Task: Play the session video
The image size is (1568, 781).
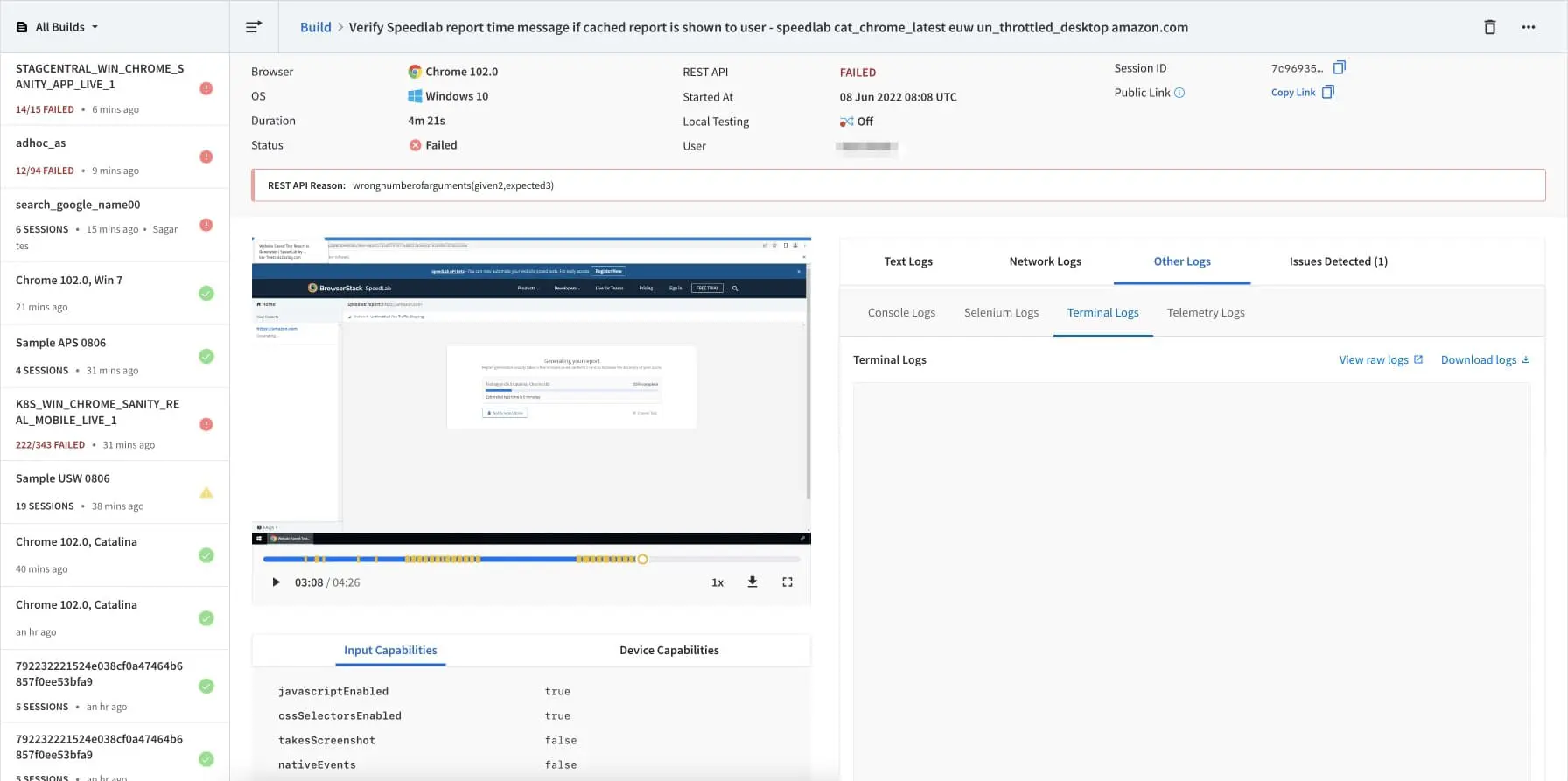Action: [x=276, y=582]
